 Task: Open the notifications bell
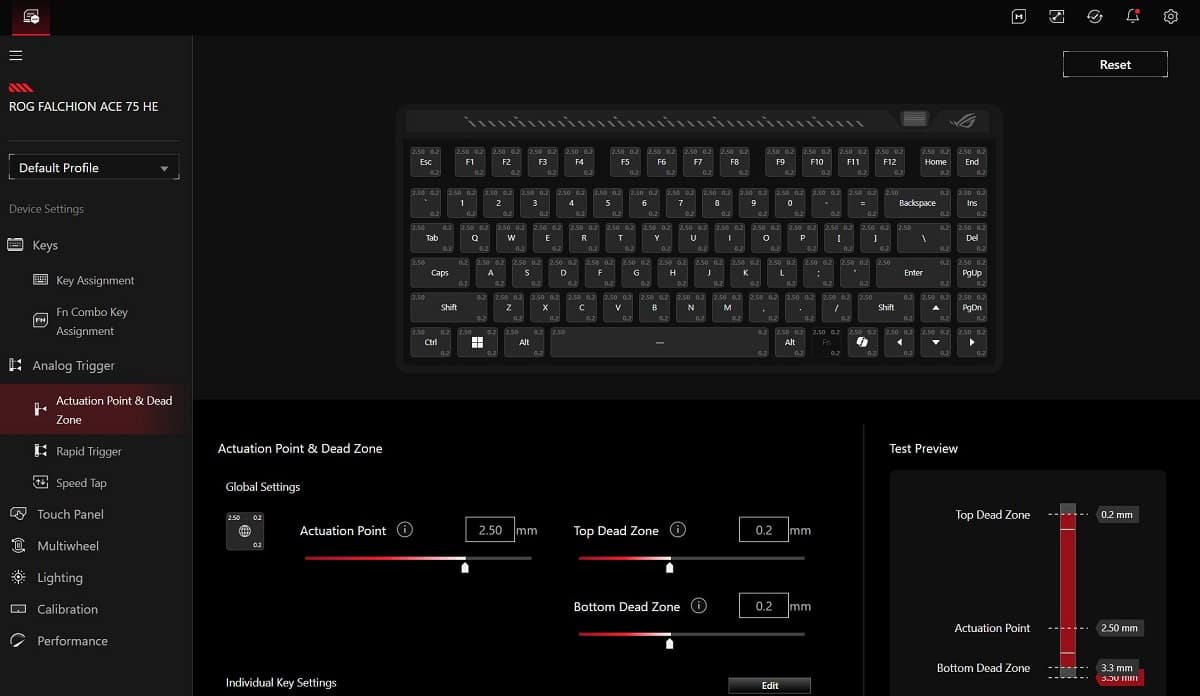(x=1133, y=16)
